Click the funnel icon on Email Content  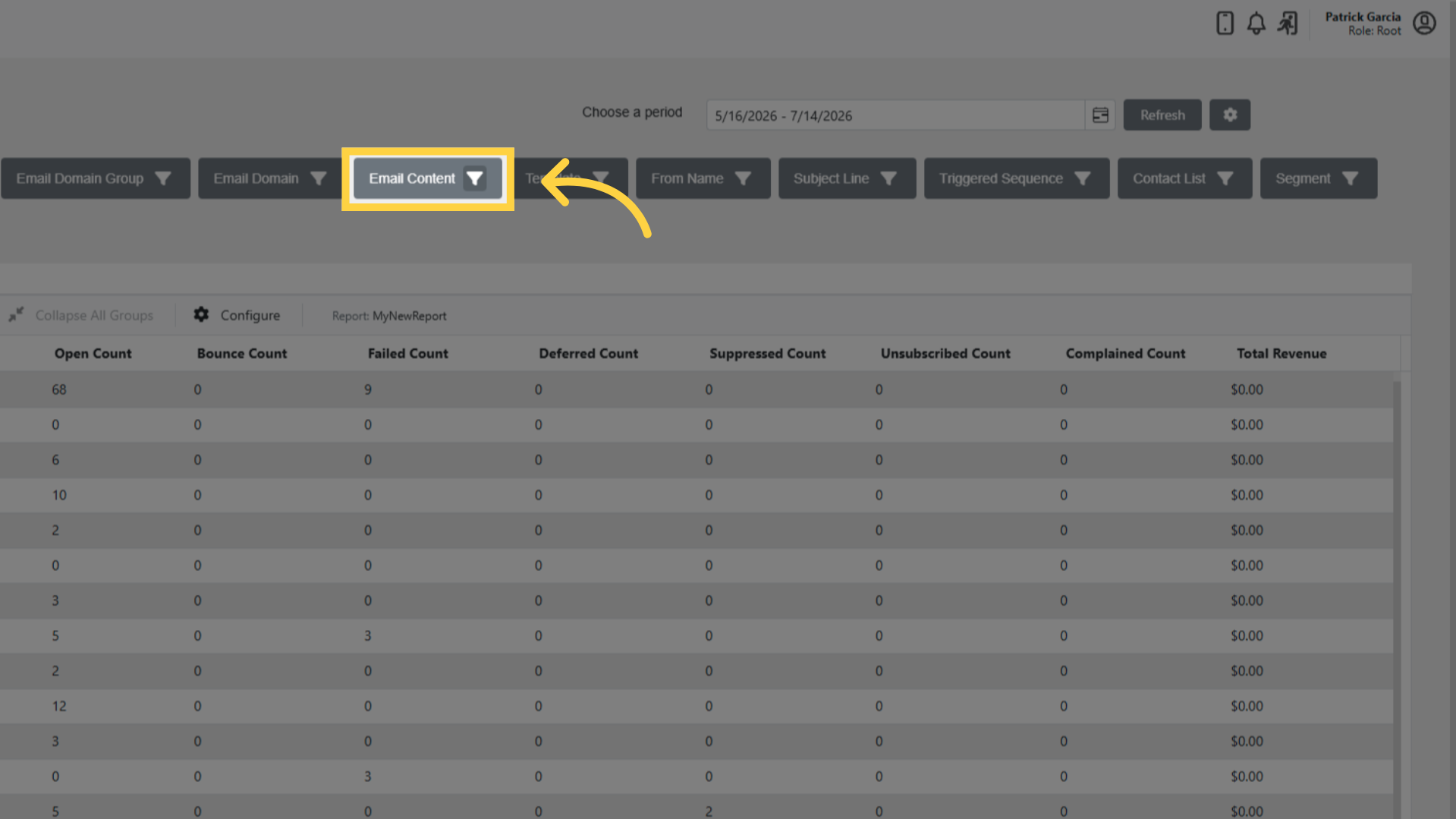pyautogui.click(x=475, y=178)
